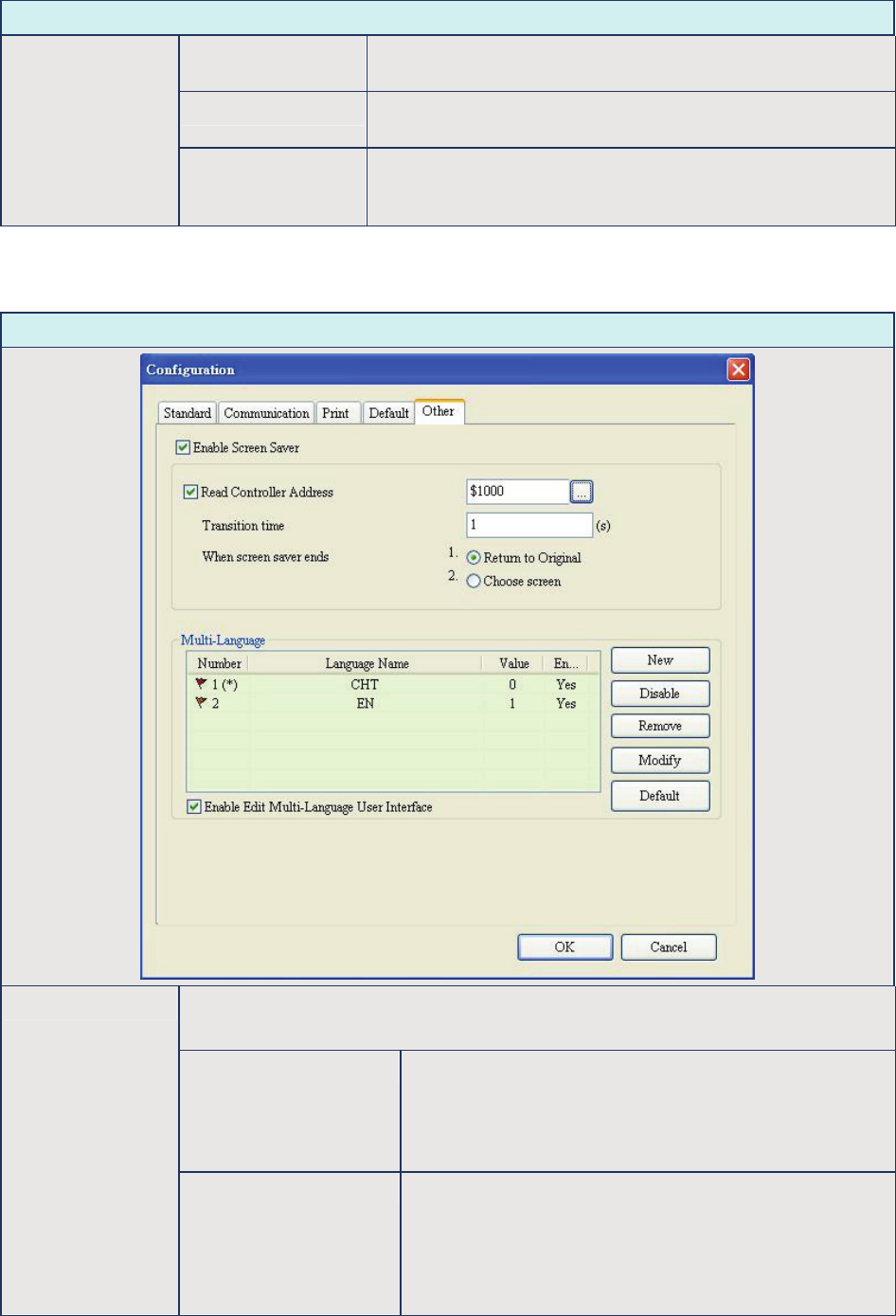
Task: Click inside the Transition time field
Action: point(529,525)
